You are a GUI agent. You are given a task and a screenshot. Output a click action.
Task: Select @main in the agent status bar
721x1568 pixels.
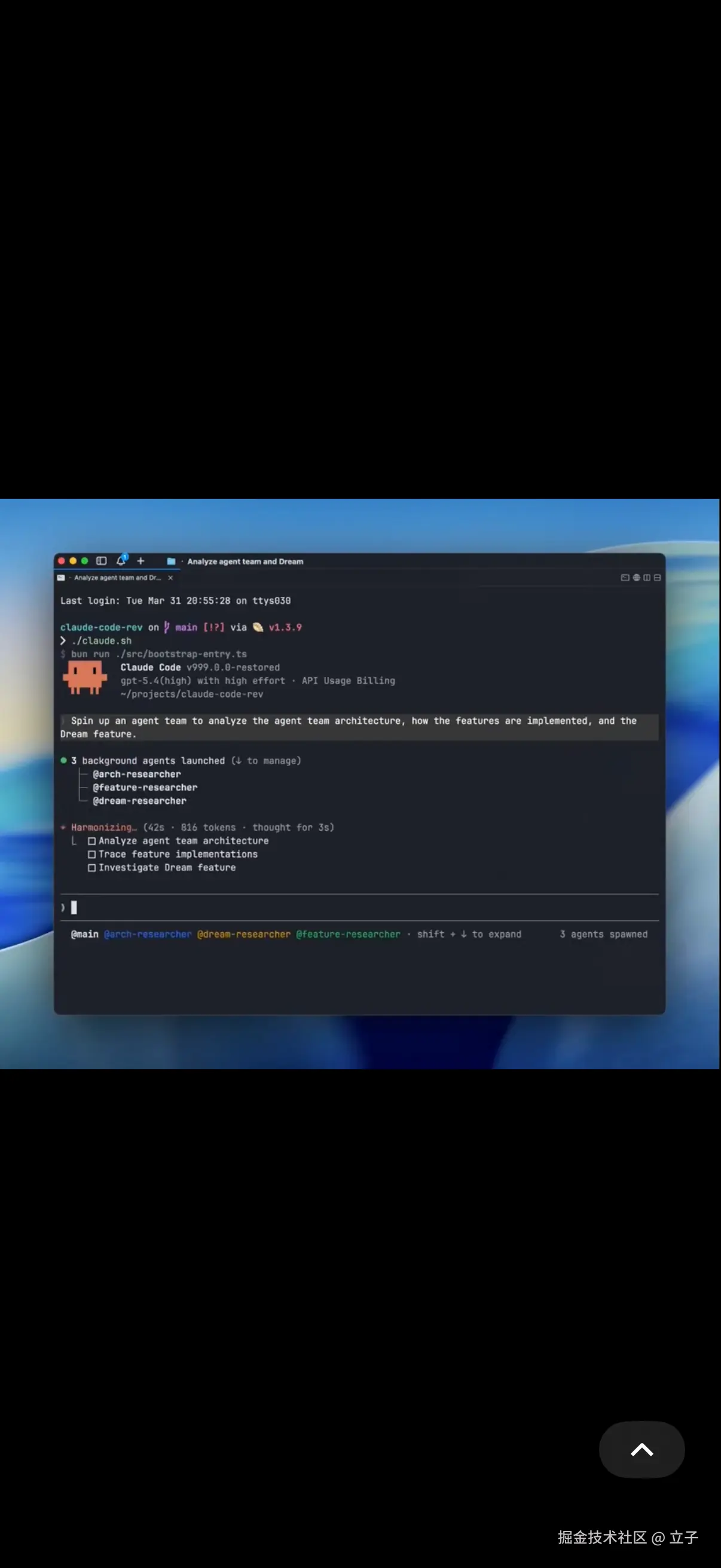tap(84, 934)
